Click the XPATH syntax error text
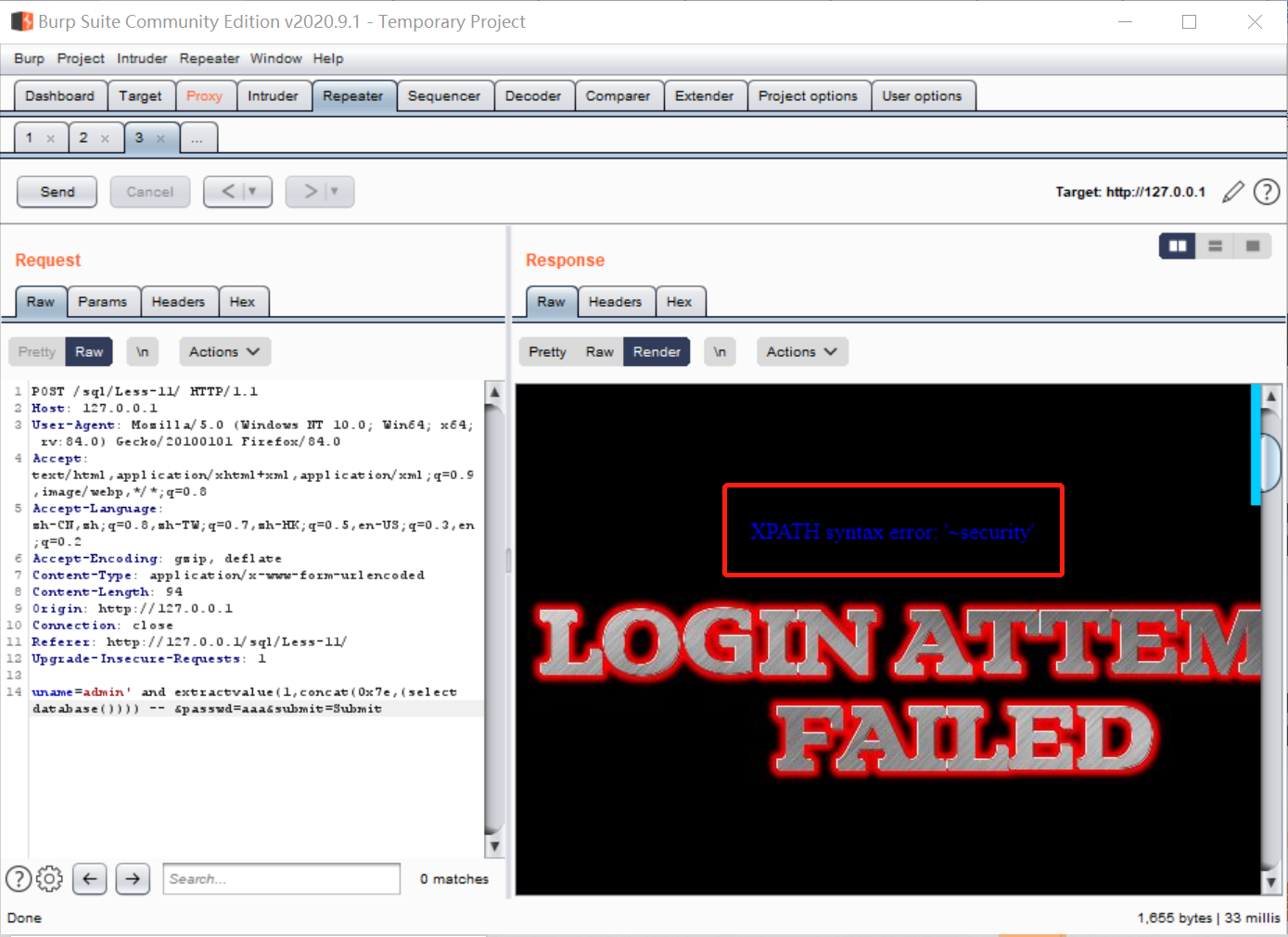 (x=892, y=532)
